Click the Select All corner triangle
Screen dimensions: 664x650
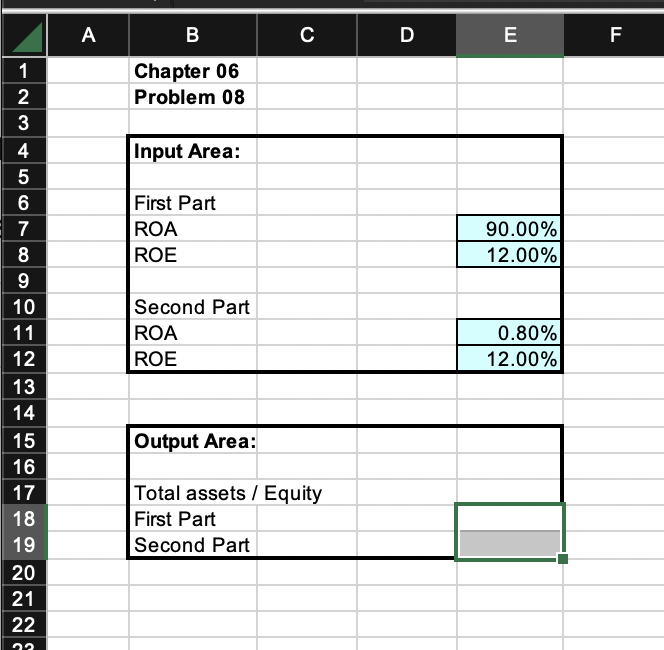28,37
